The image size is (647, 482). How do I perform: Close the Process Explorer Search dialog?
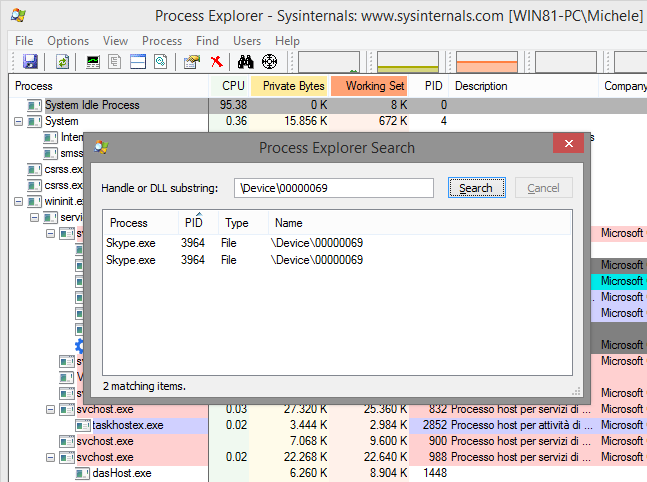pyautogui.click(x=569, y=143)
